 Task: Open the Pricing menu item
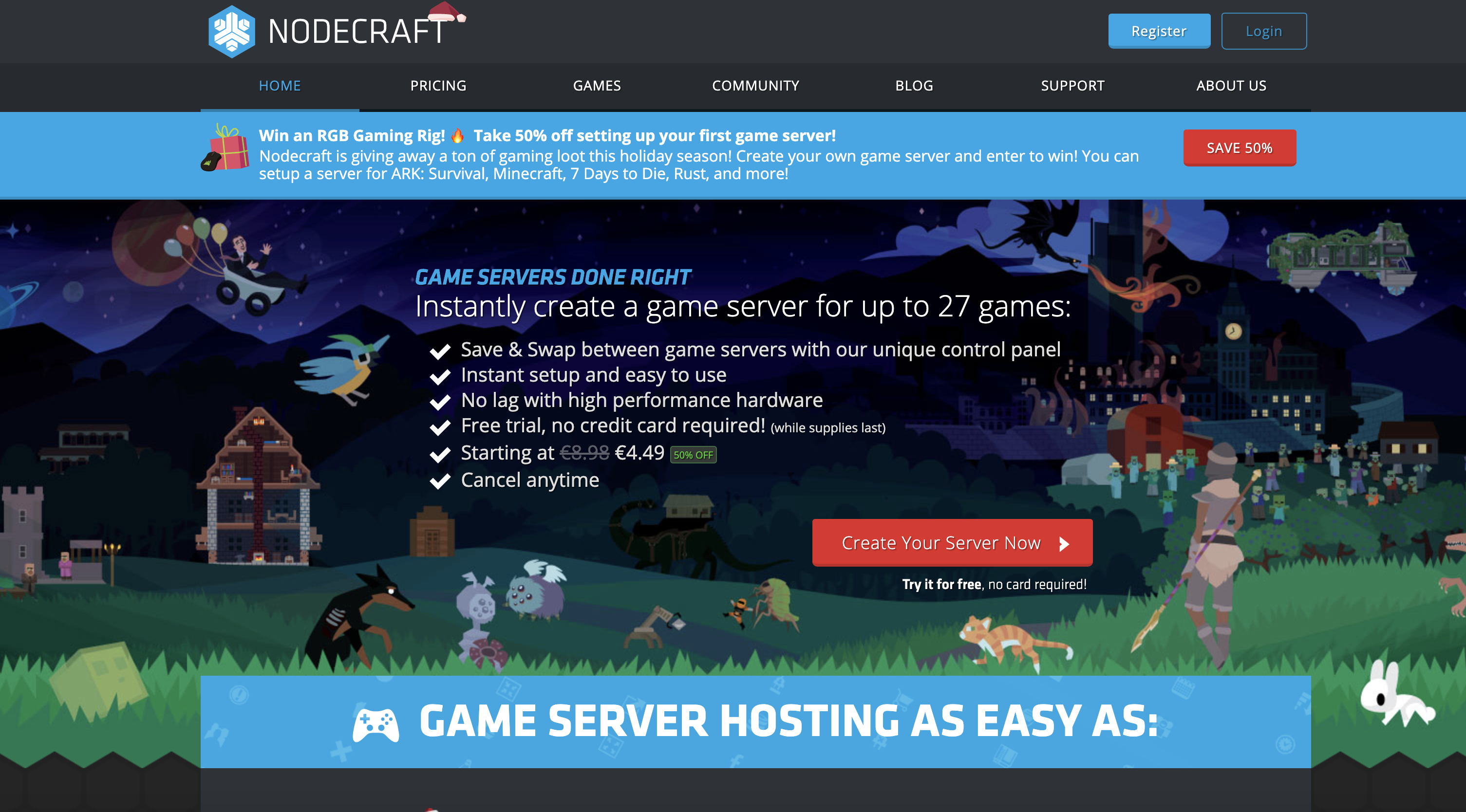pos(438,86)
